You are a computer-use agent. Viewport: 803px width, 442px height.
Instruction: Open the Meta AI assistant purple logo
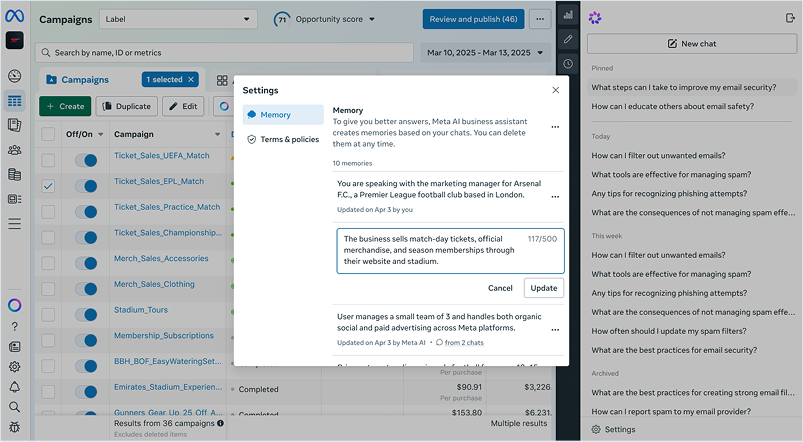(x=595, y=18)
